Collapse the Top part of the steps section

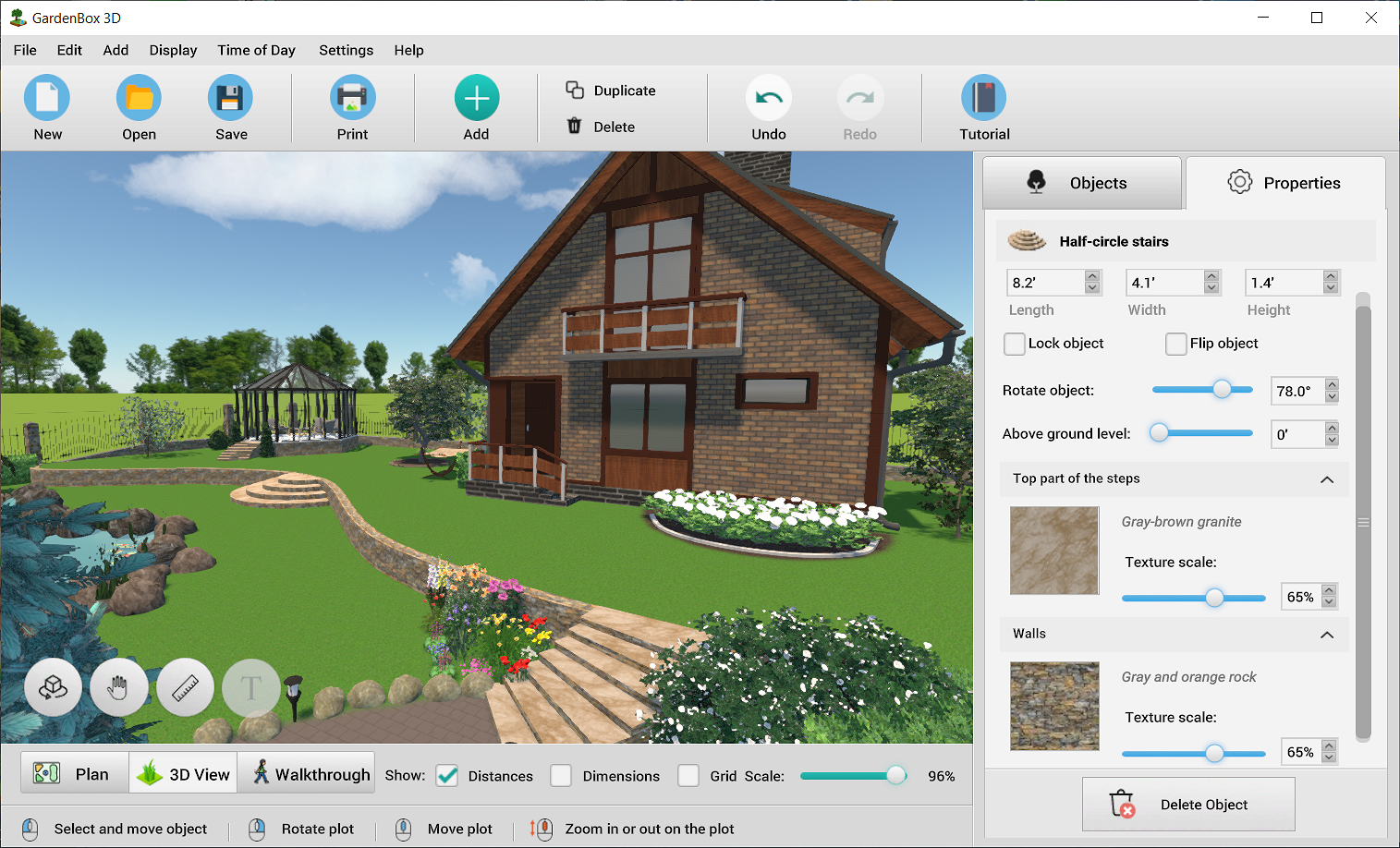pyautogui.click(x=1327, y=479)
